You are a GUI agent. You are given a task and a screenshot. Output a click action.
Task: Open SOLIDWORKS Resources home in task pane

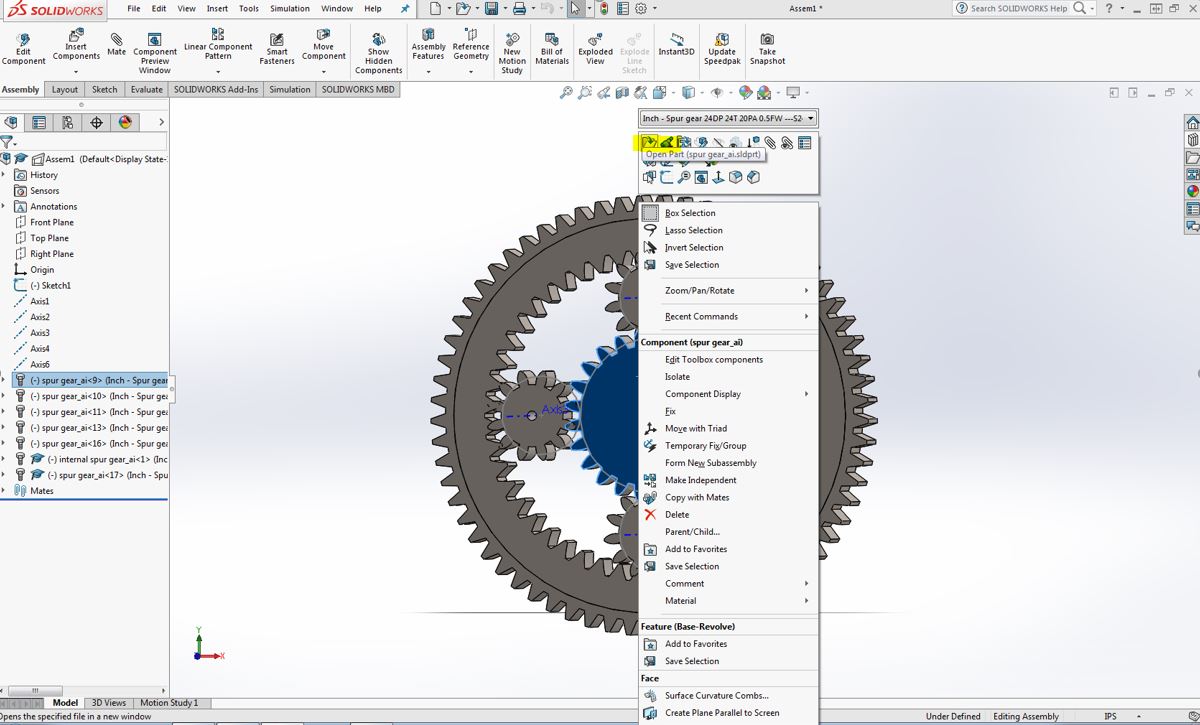1192,123
